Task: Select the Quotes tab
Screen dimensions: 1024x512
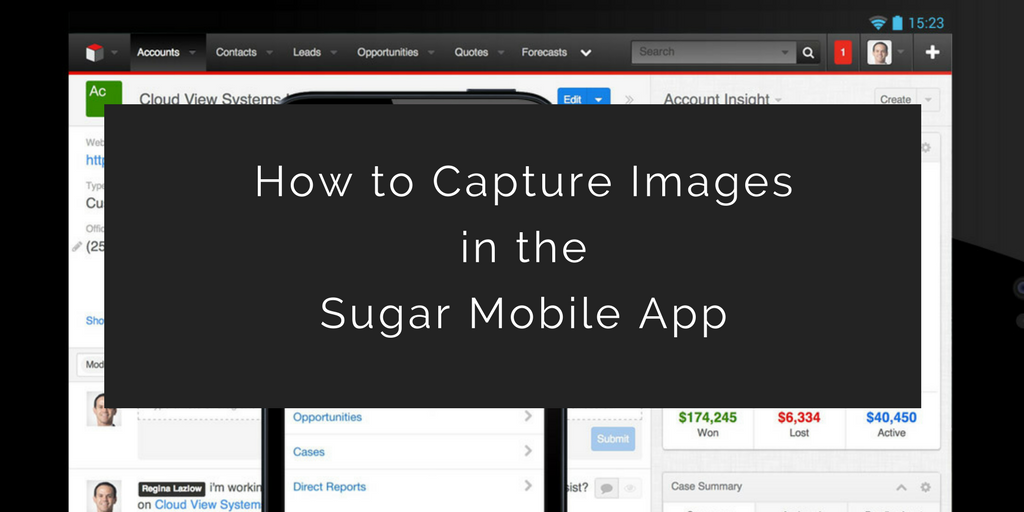Action: (x=472, y=52)
